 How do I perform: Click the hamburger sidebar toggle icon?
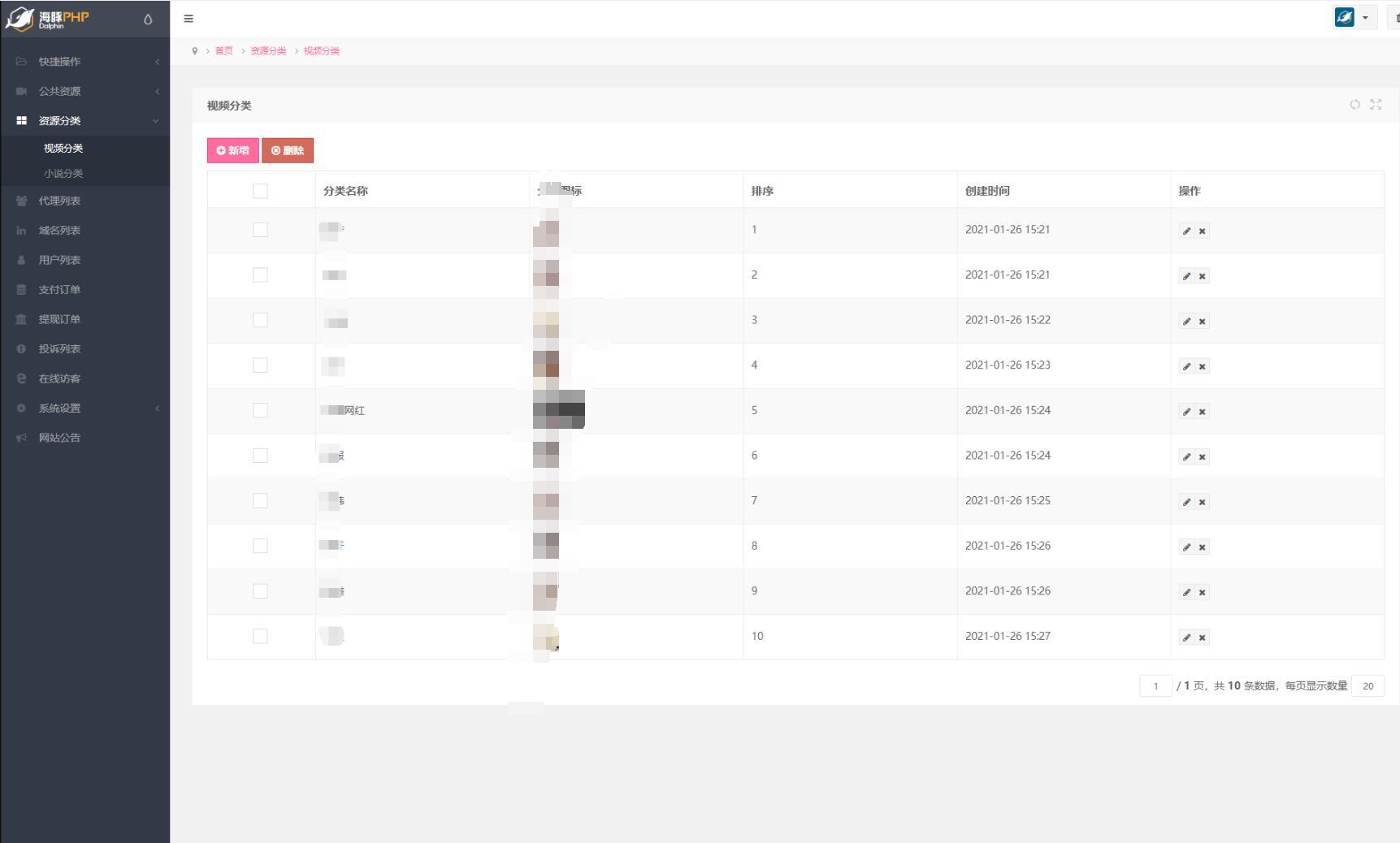pyautogui.click(x=189, y=19)
